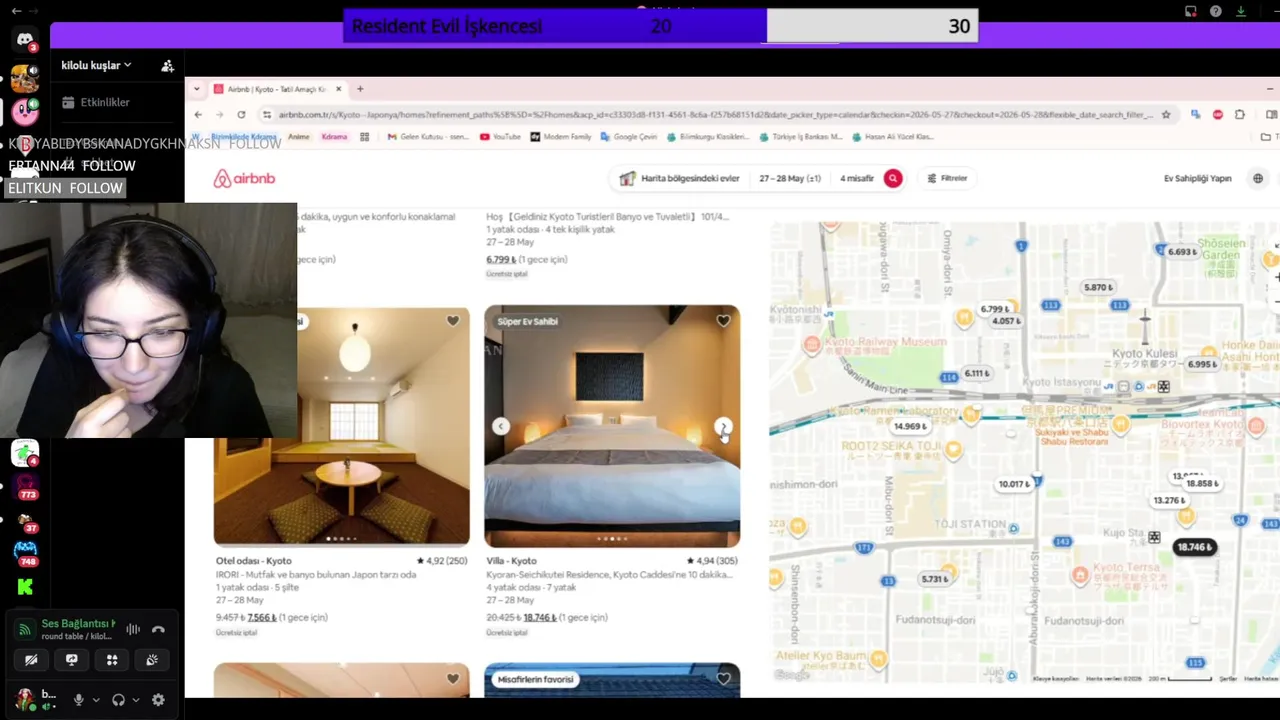Click the 13.276 ₺ map price marker
This screenshot has height=720, width=1280.
tap(1169, 500)
